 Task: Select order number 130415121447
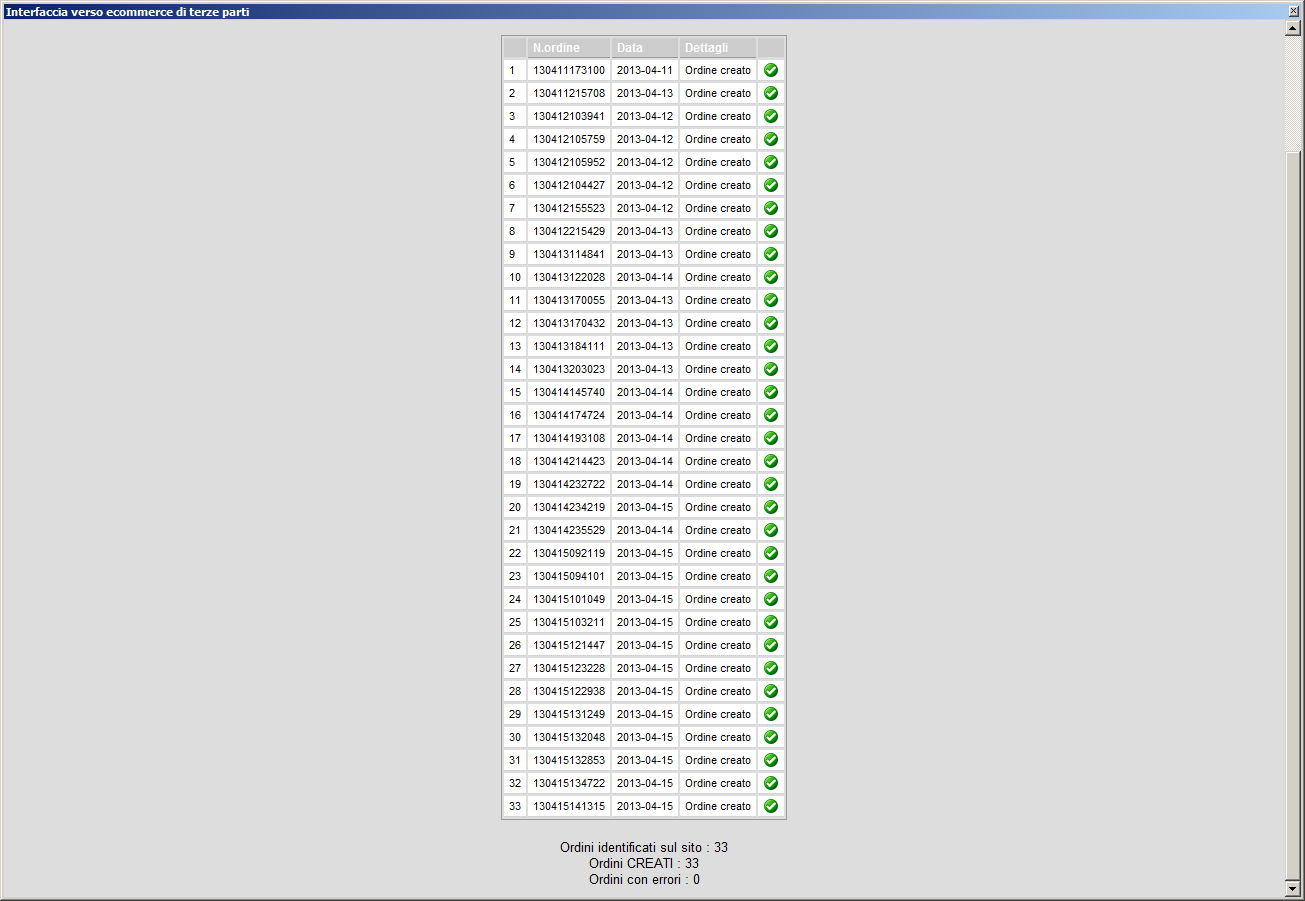tap(569, 645)
